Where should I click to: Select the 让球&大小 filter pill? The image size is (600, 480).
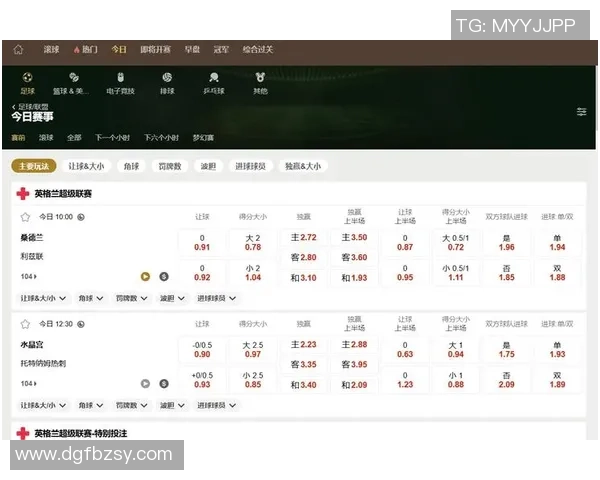pyautogui.click(x=86, y=166)
